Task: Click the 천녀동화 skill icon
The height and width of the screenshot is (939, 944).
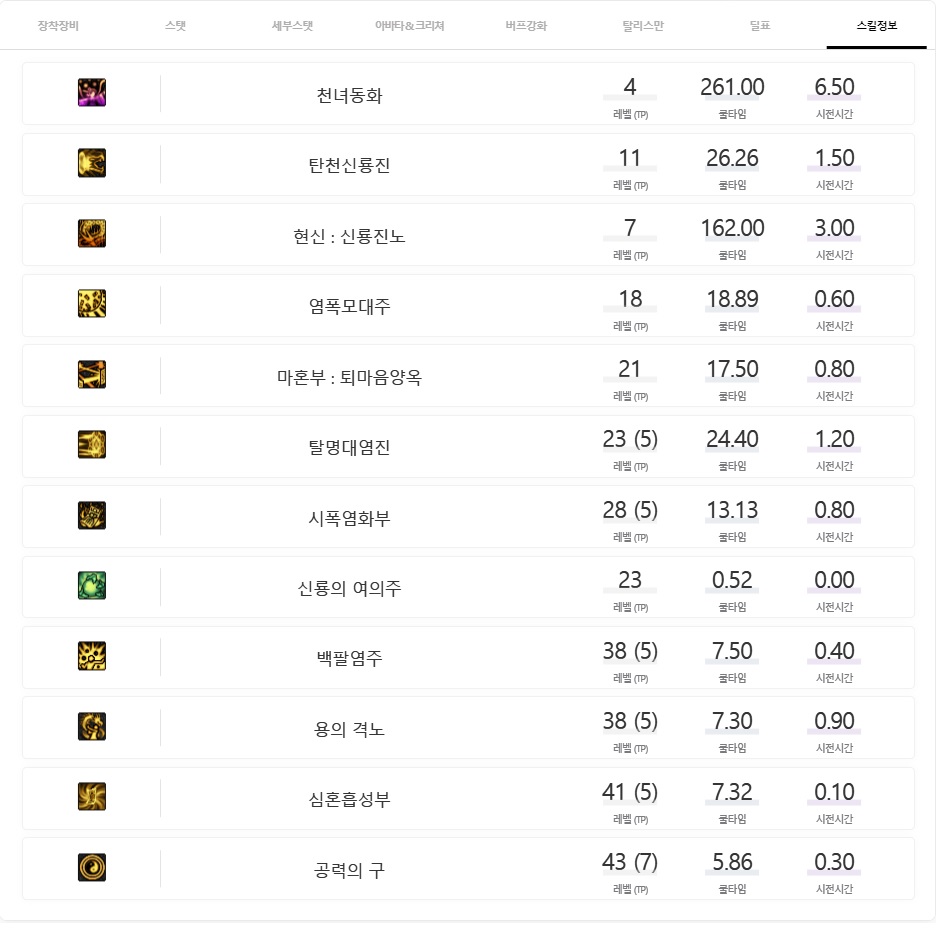Action: pos(92,93)
